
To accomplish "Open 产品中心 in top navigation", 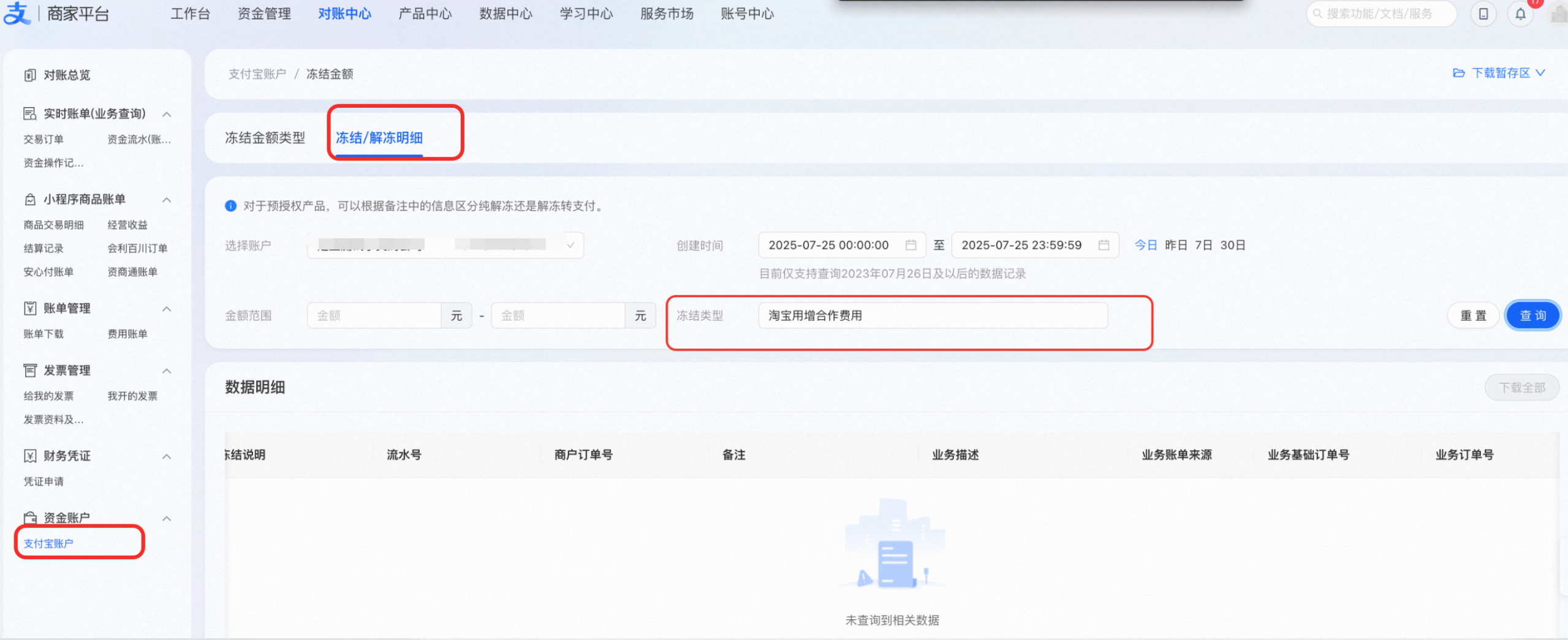I will (x=425, y=13).
